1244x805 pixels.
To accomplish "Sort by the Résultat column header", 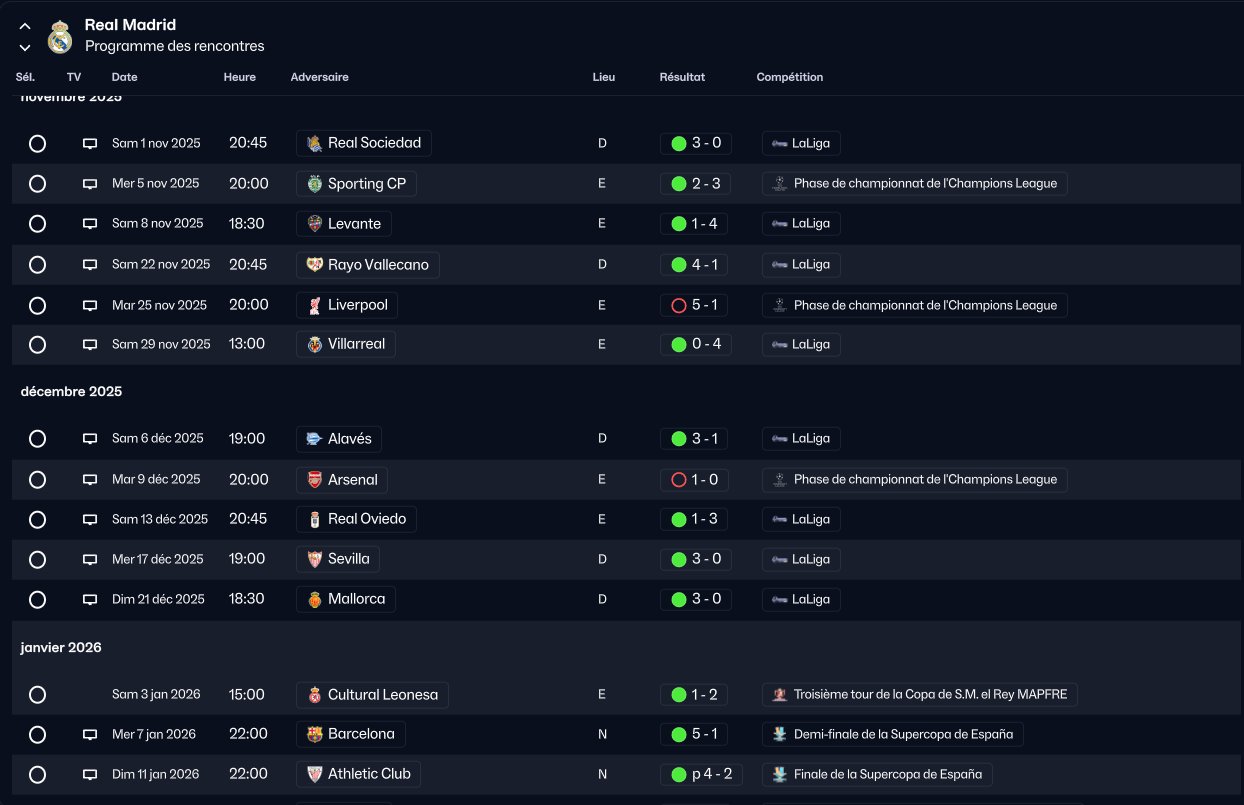I will click(682, 77).
